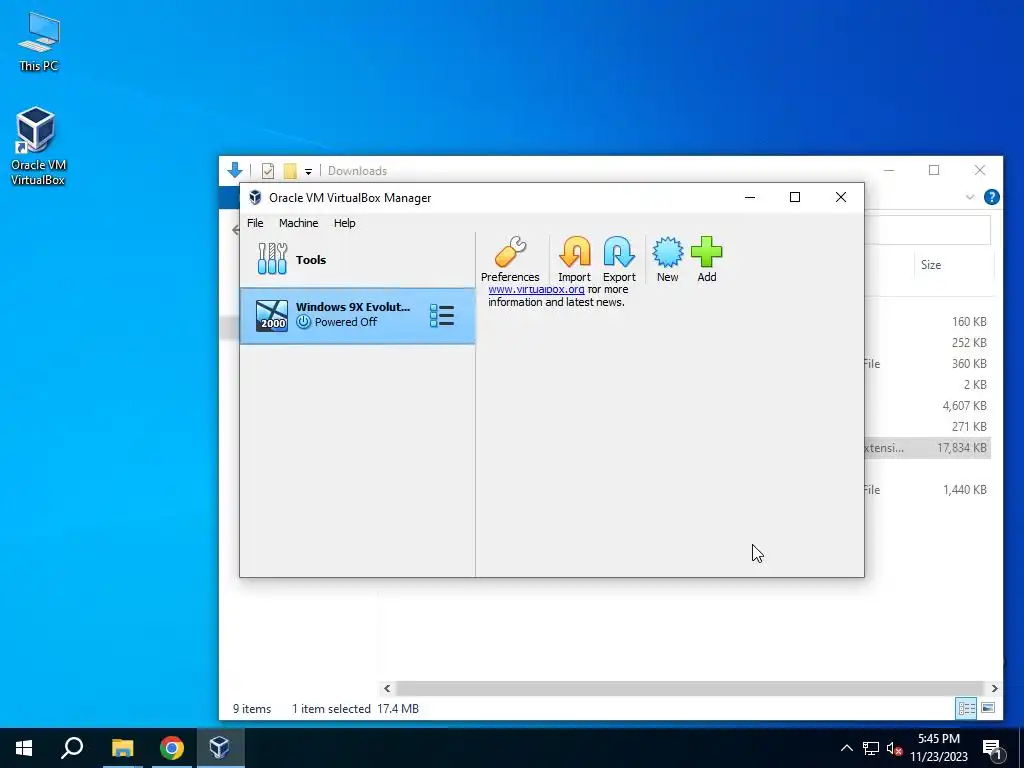Click the muted volume tray icon
Image resolution: width=1024 pixels, height=768 pixels.
(x=895, y=748)
